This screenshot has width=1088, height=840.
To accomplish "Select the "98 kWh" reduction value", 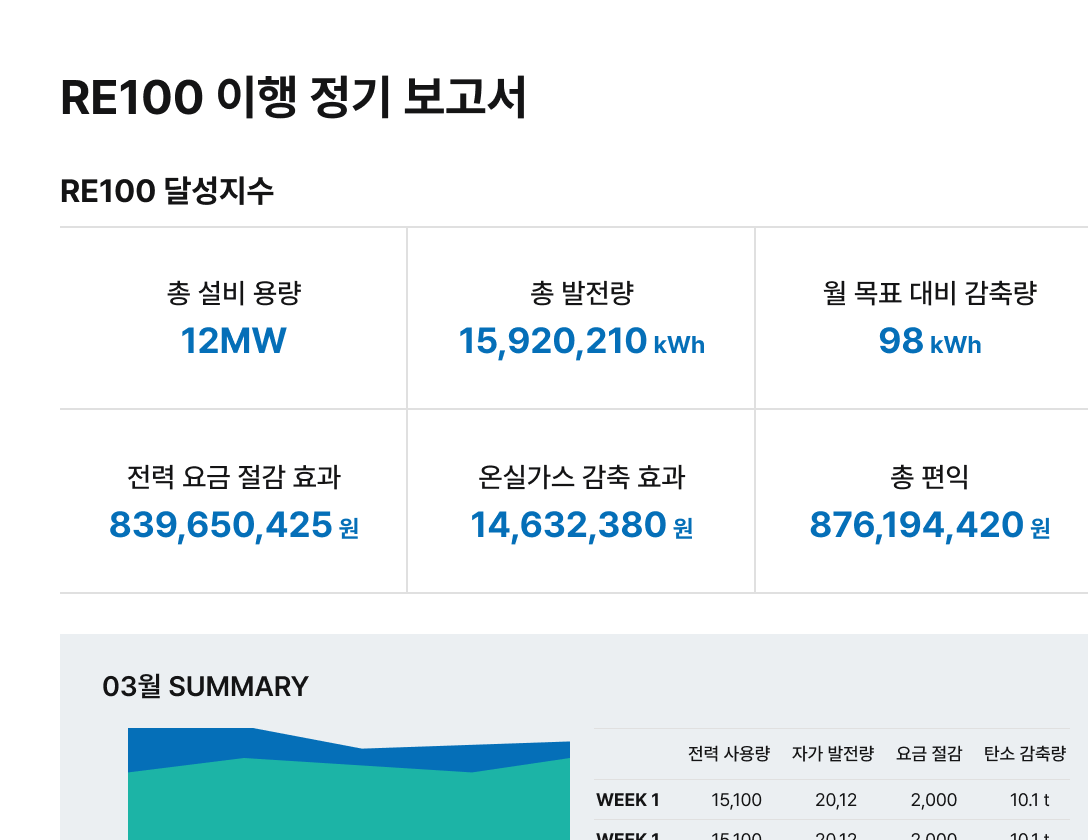I will click(x=930, y=341).
